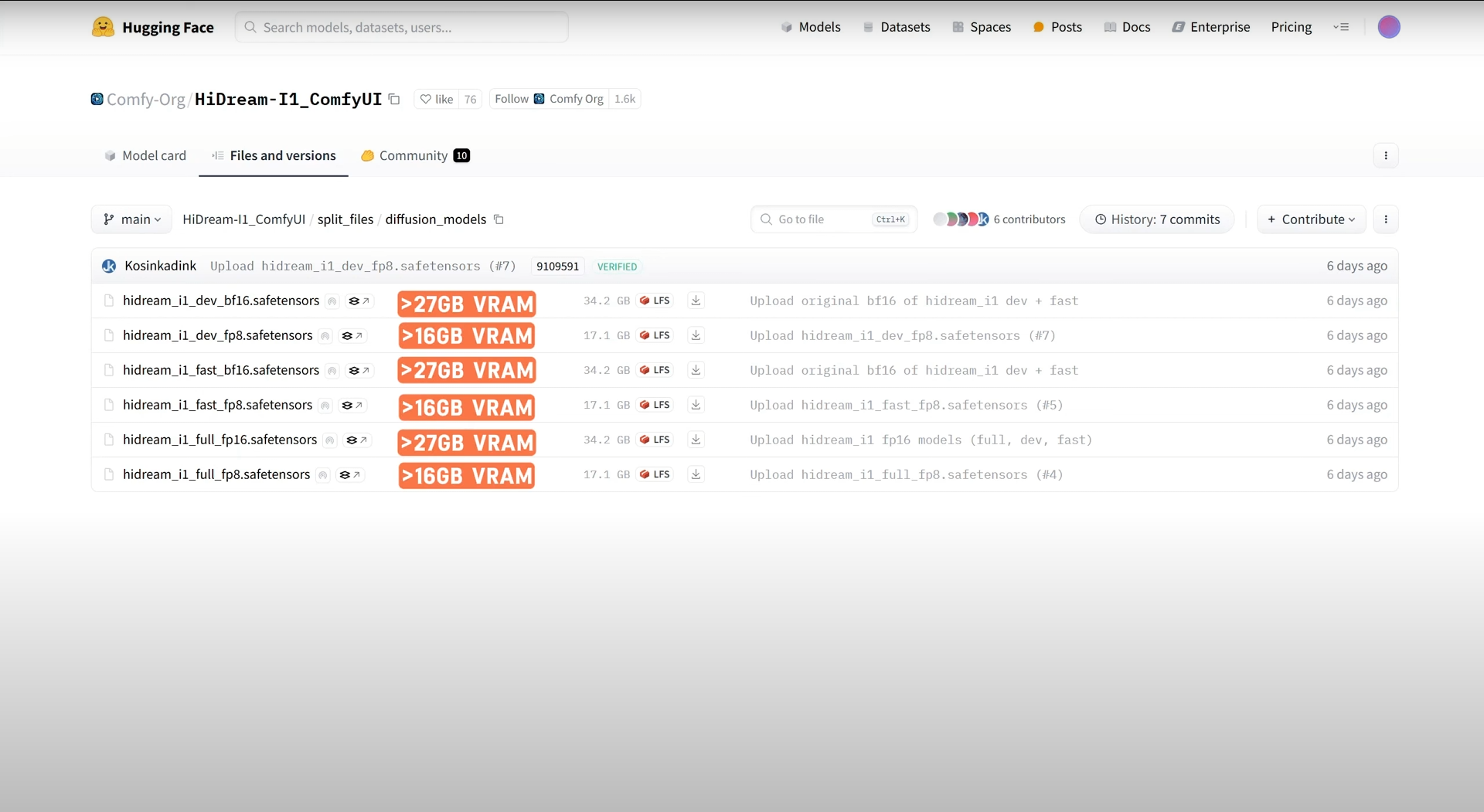
Task: Copy the model name HiDream-I1_ComfyUI to clipboard
Action: coord(394,99)
